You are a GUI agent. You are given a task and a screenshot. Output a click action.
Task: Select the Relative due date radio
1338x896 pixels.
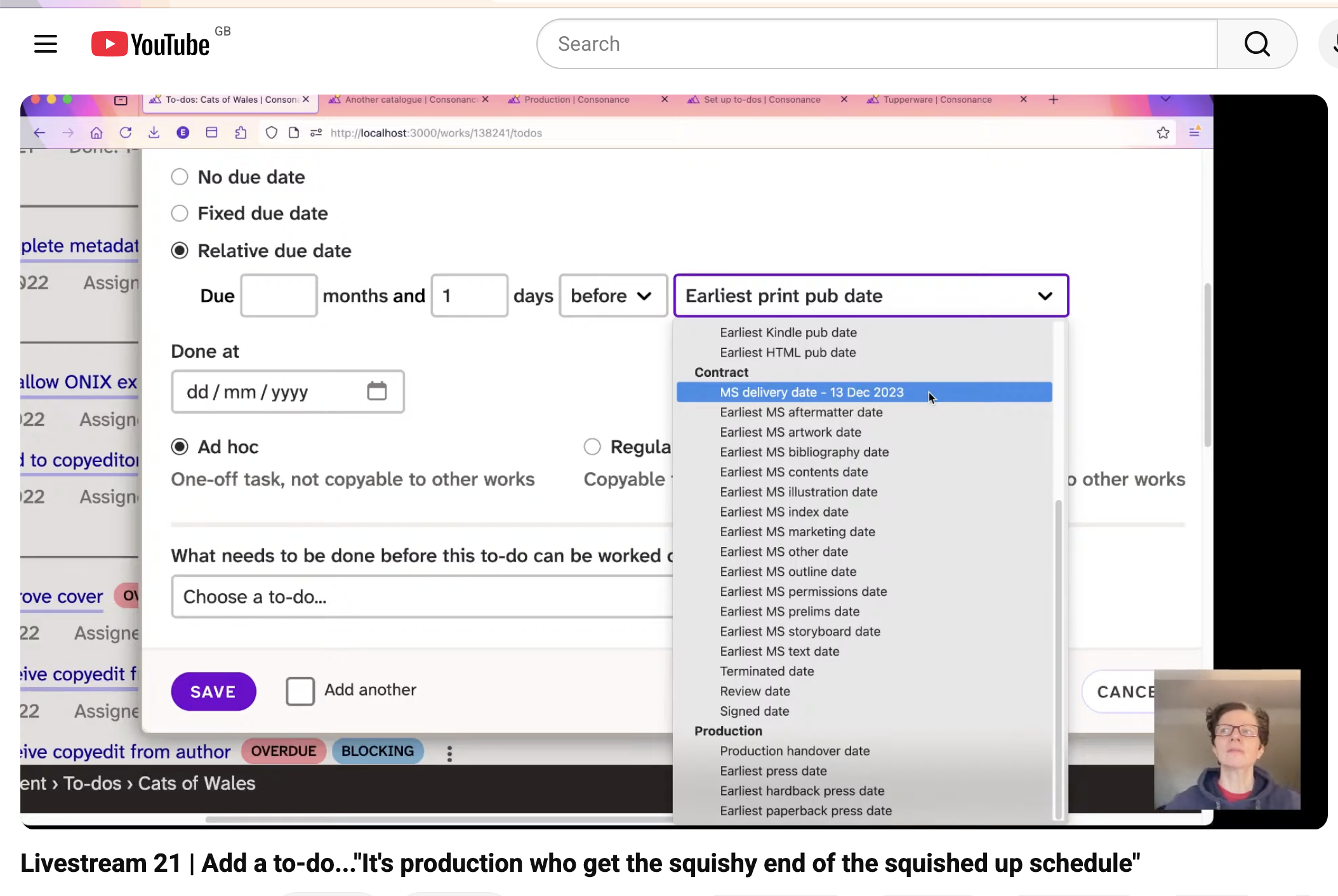[180, 251]
